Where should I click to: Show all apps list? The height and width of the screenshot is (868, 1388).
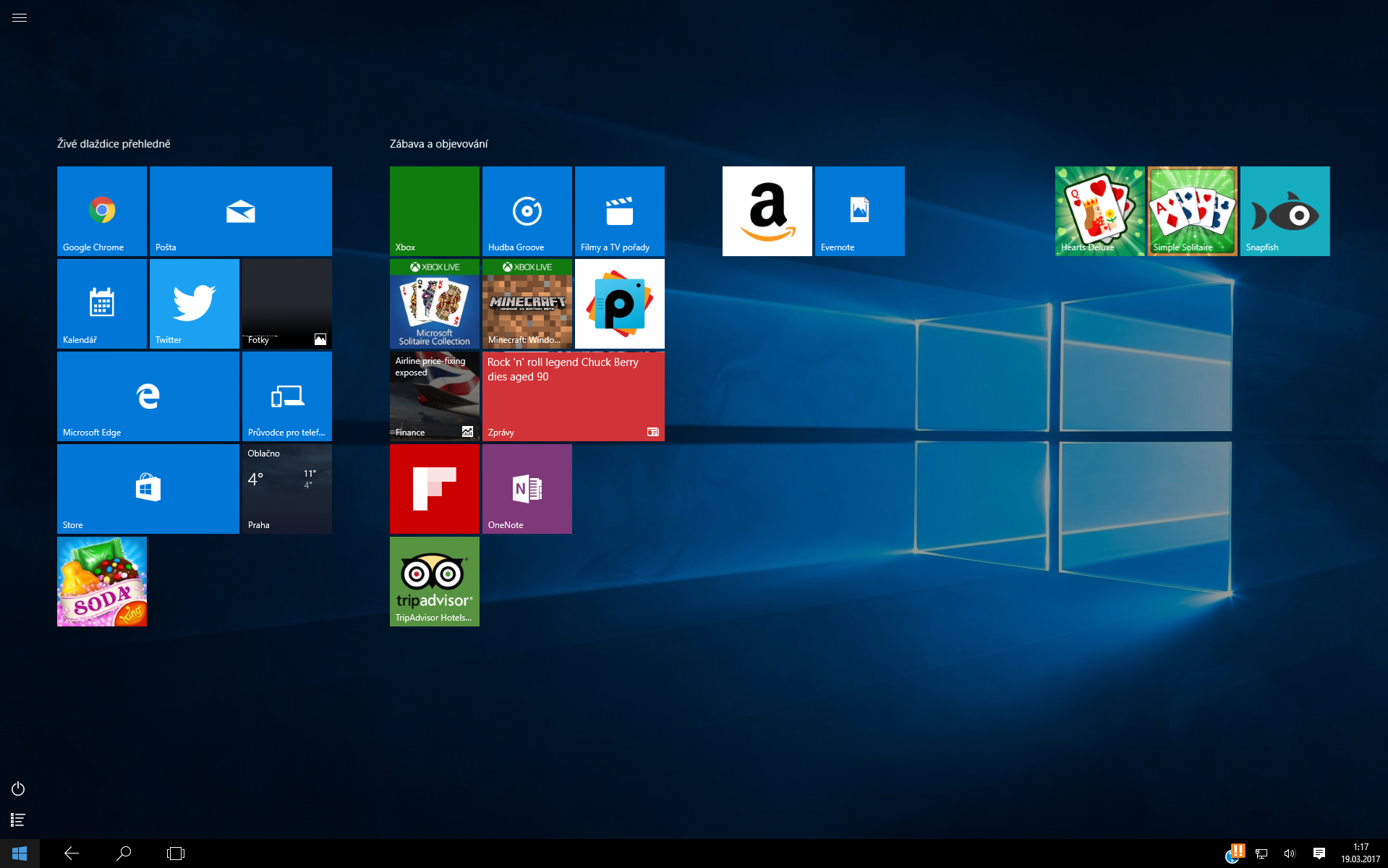click(18, 820)
